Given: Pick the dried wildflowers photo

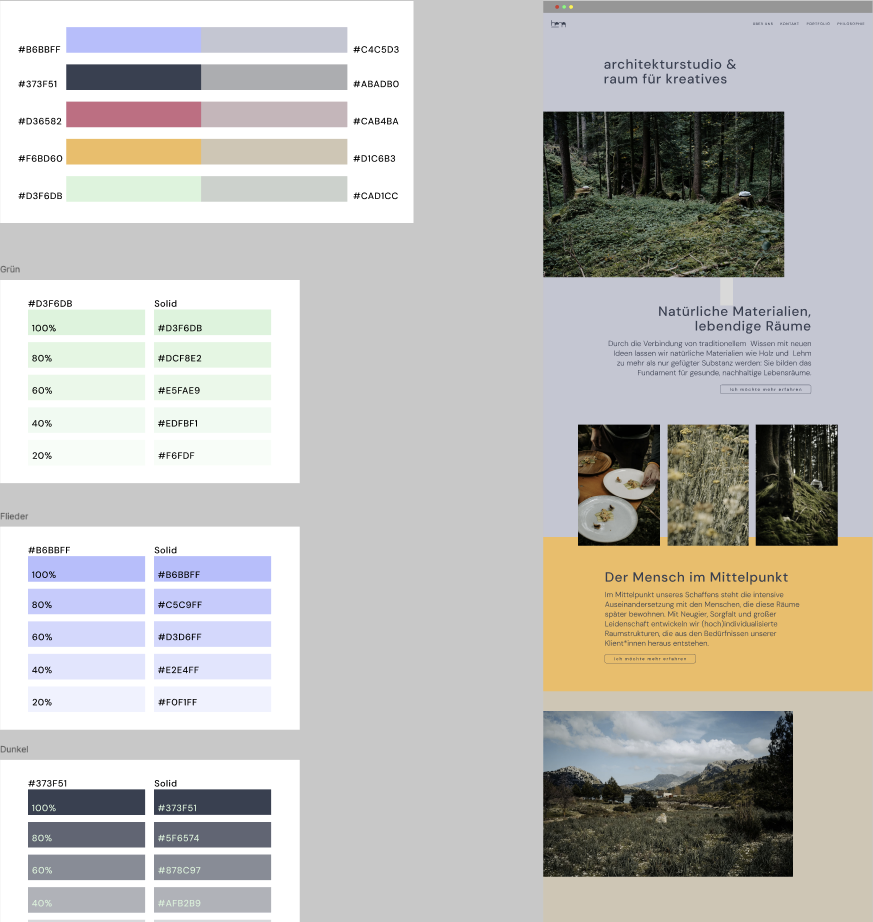Looking at the screenshot, I should tap(708, 485).
